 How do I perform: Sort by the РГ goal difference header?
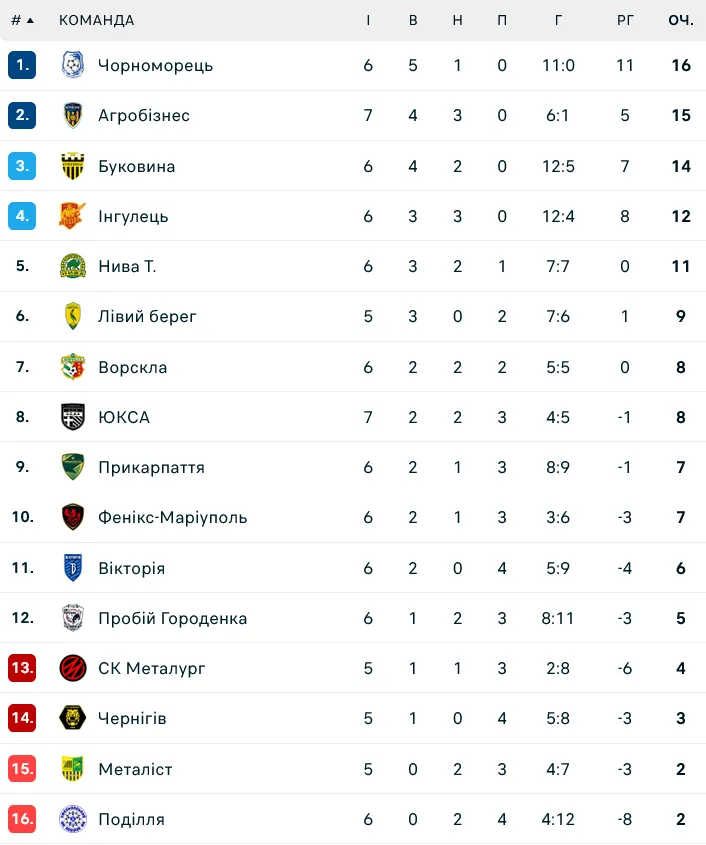point(625,20)
